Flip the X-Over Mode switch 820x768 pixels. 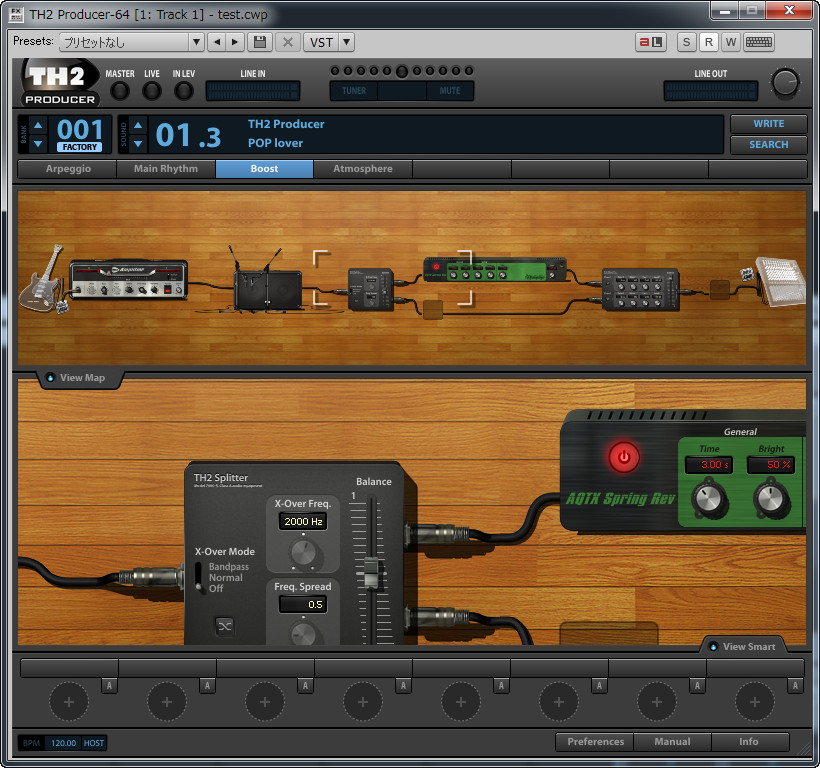pyautogui.click(x=199, y=578)
